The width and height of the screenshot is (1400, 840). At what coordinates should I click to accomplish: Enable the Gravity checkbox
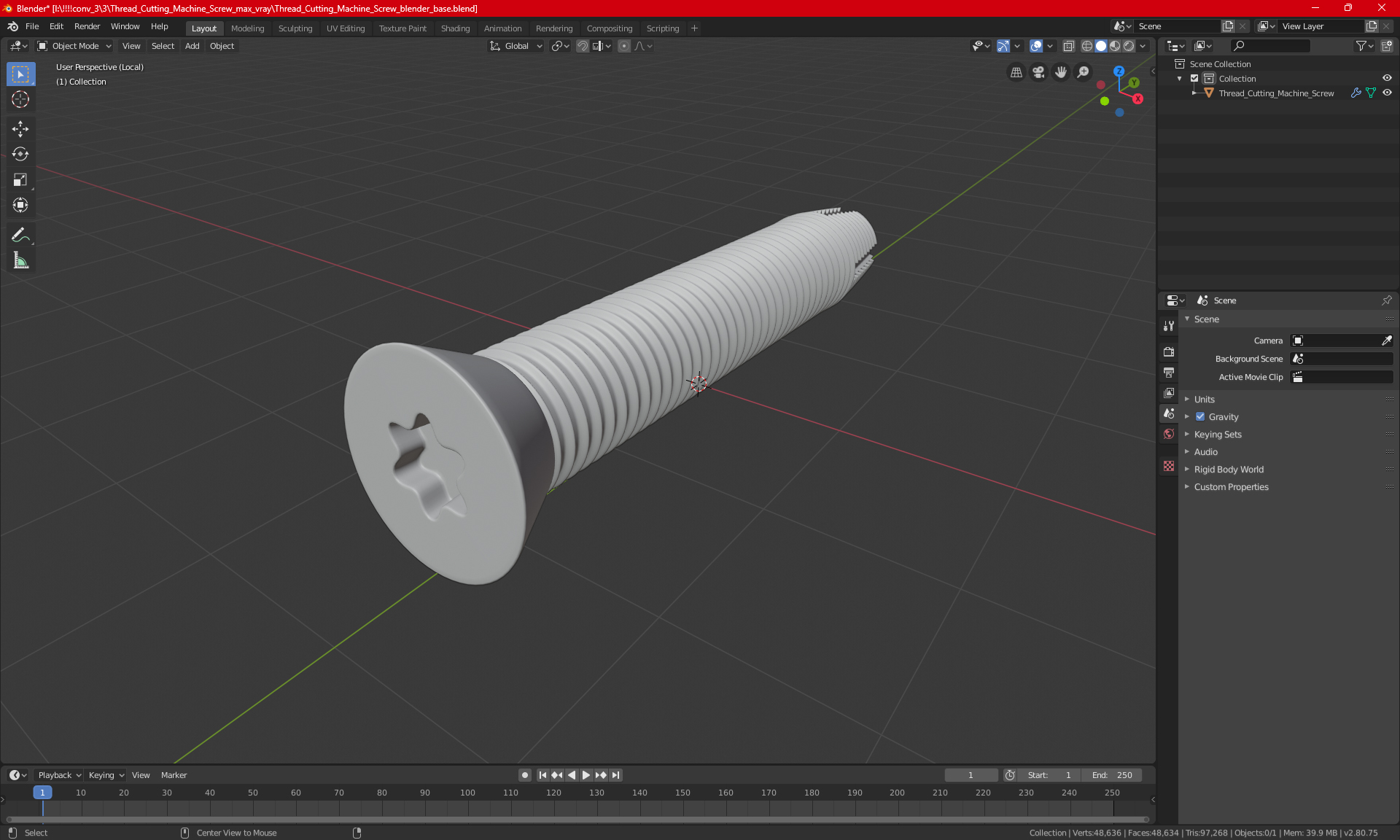pos(1200,417)
